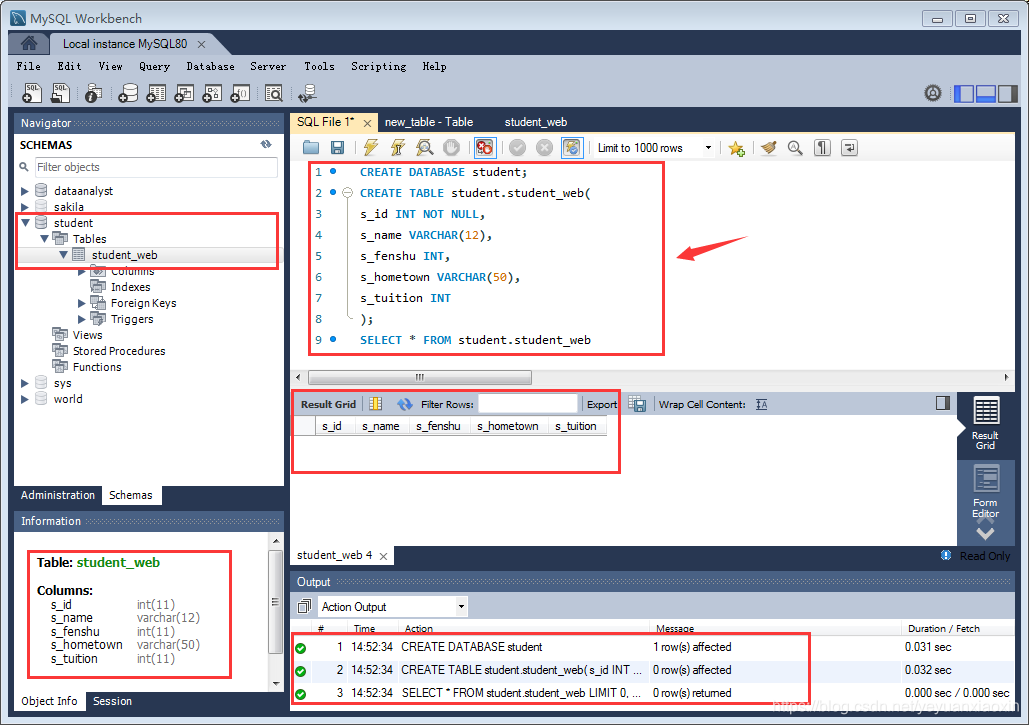Image resolution: width=1029 pixels, height=725 pixels.
Task: Expand the sys schema
Action: [x=25, y=383]
